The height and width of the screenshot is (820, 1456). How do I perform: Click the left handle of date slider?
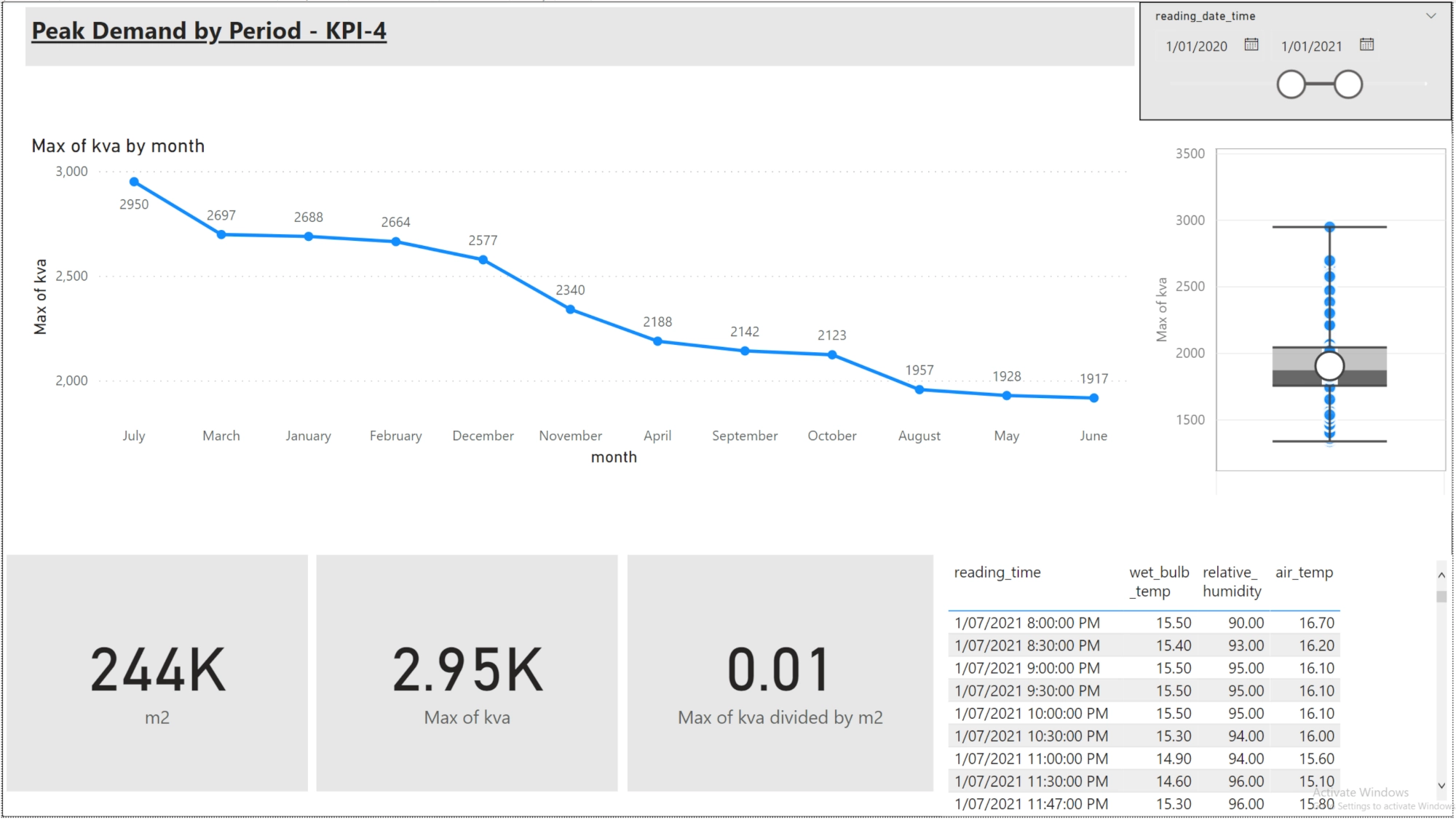click(x=1291, y=84)
